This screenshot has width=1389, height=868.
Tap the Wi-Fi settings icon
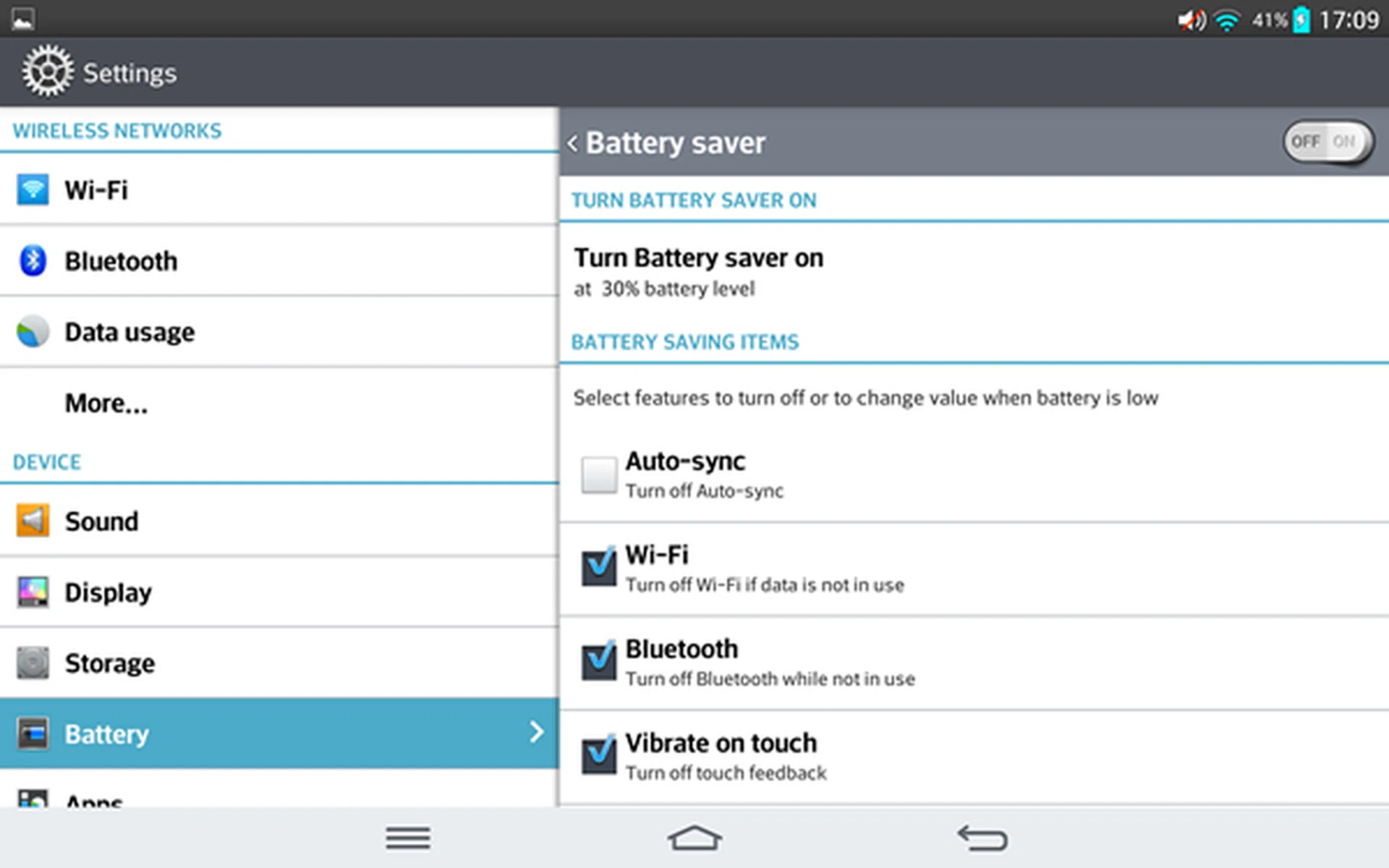coord(33,190)
